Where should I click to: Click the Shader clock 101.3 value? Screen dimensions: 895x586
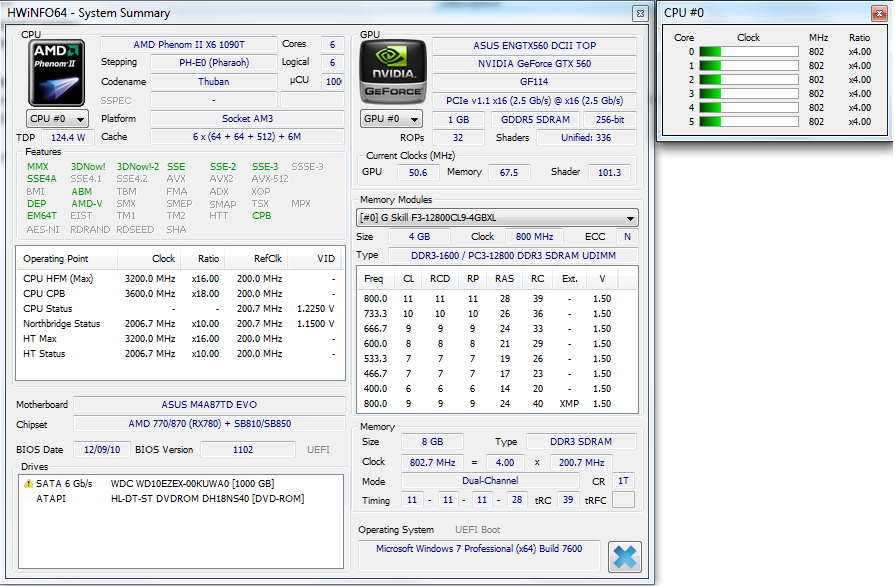(609, 172)
